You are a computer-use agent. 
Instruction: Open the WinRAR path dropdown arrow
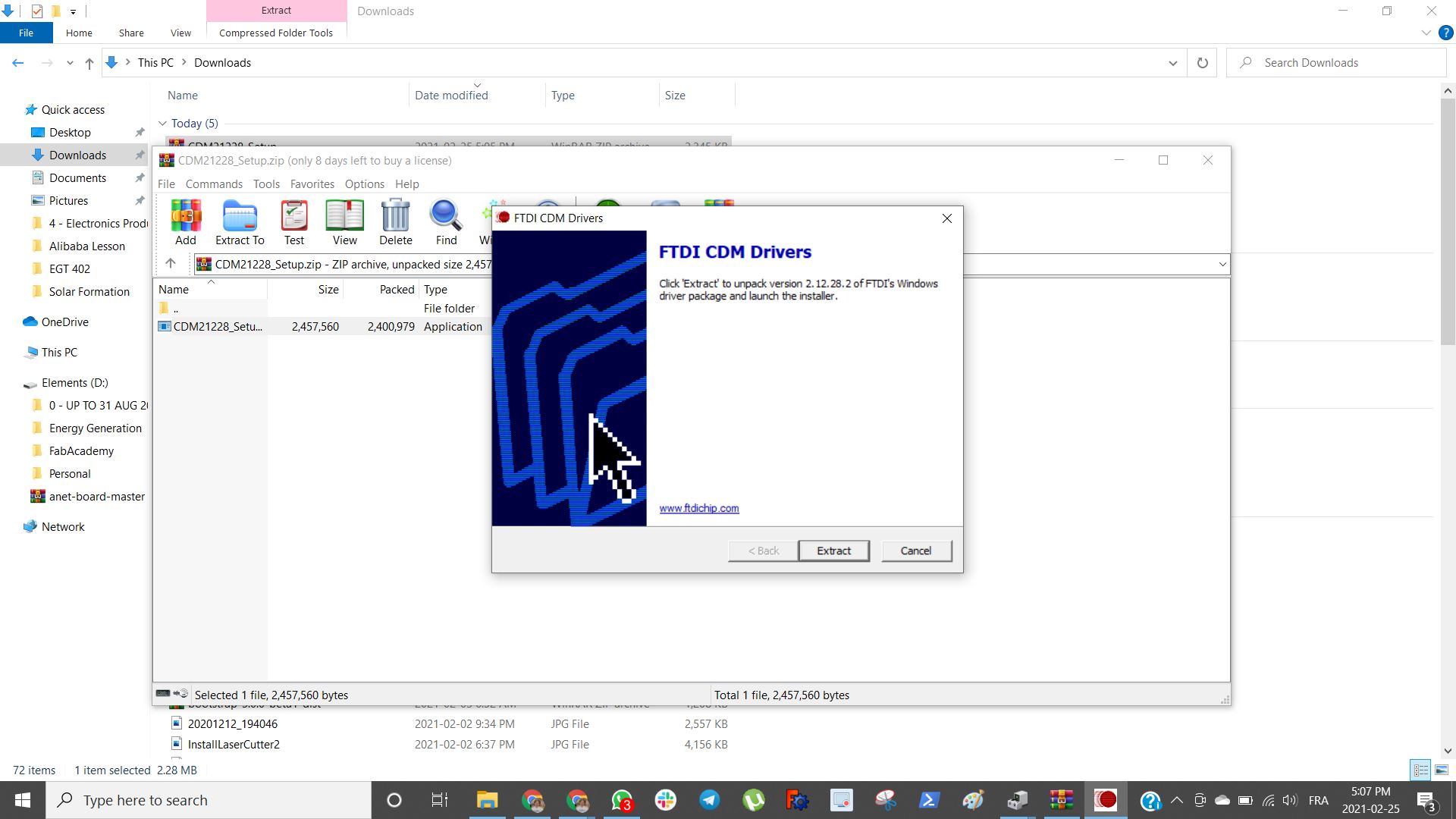[x=1222, y=264]
